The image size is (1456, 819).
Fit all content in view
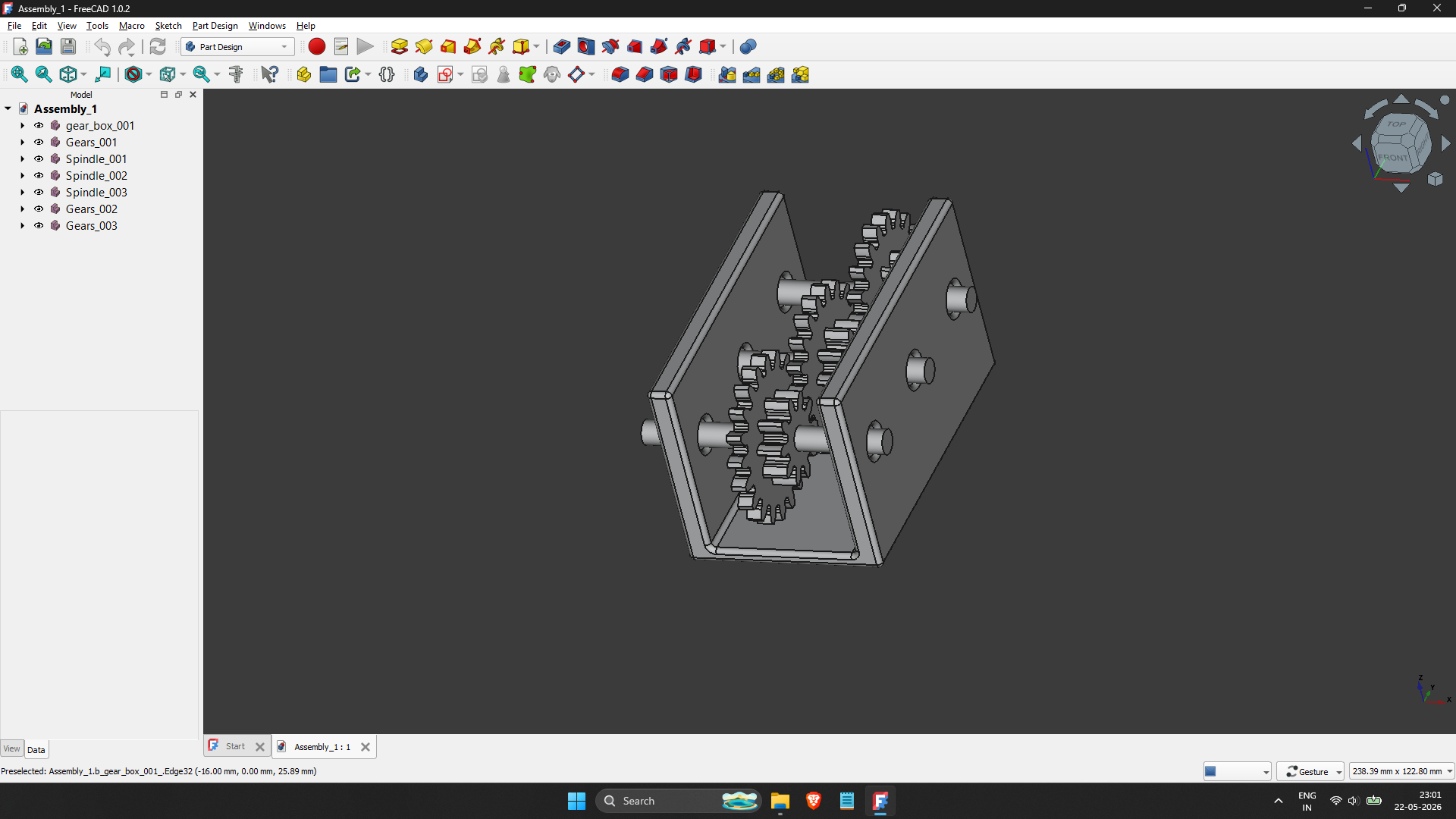point(19,74)
